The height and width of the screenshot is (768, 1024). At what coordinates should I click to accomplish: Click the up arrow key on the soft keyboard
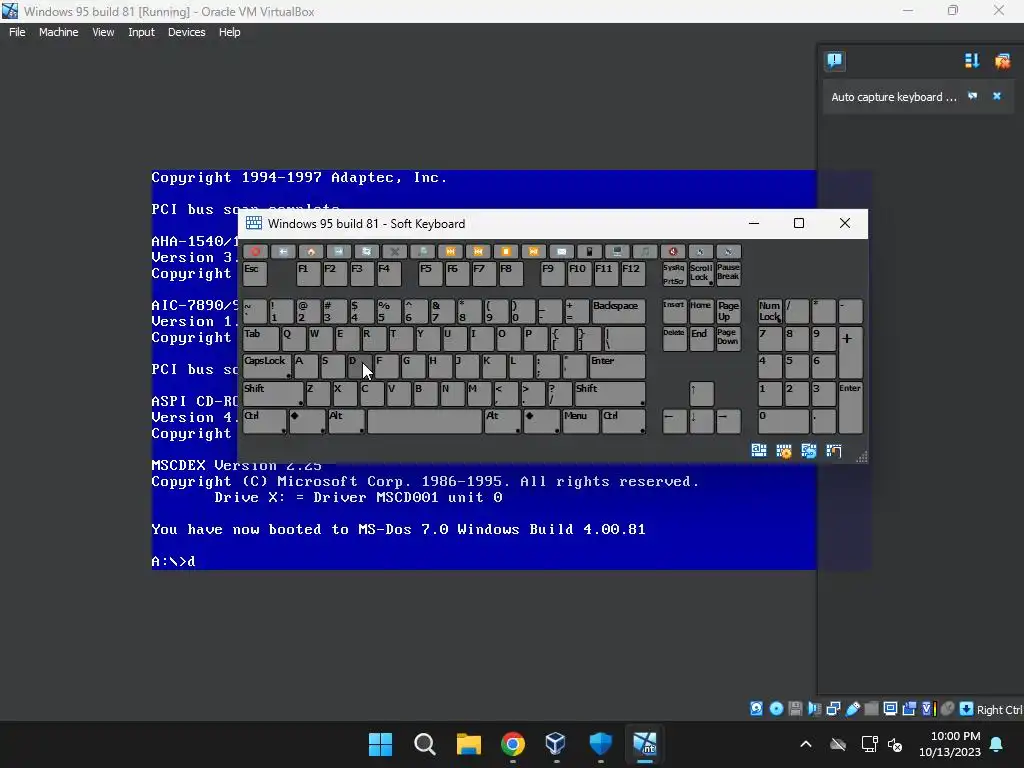(701, 394)
